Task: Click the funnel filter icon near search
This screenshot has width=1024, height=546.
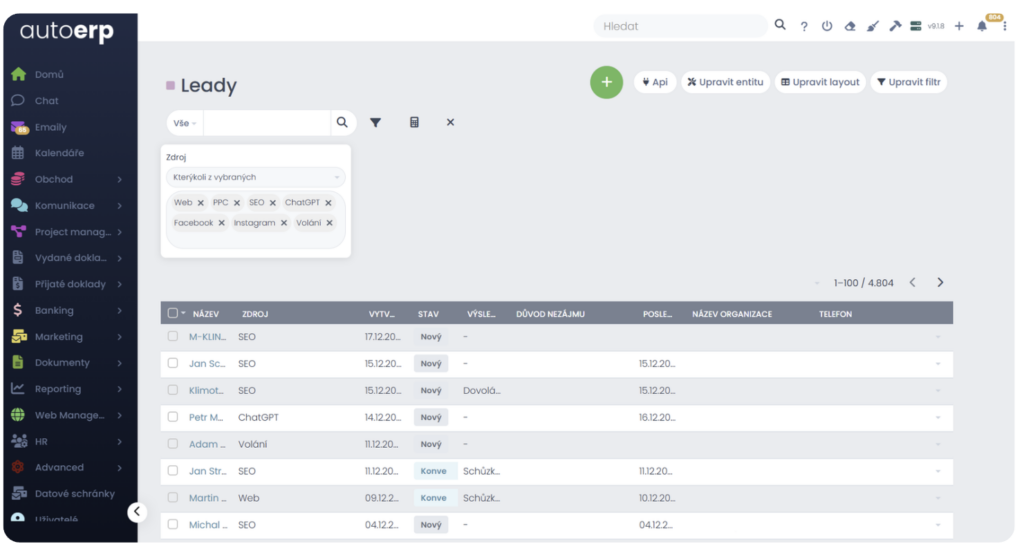Action: (x=376, y=122)
